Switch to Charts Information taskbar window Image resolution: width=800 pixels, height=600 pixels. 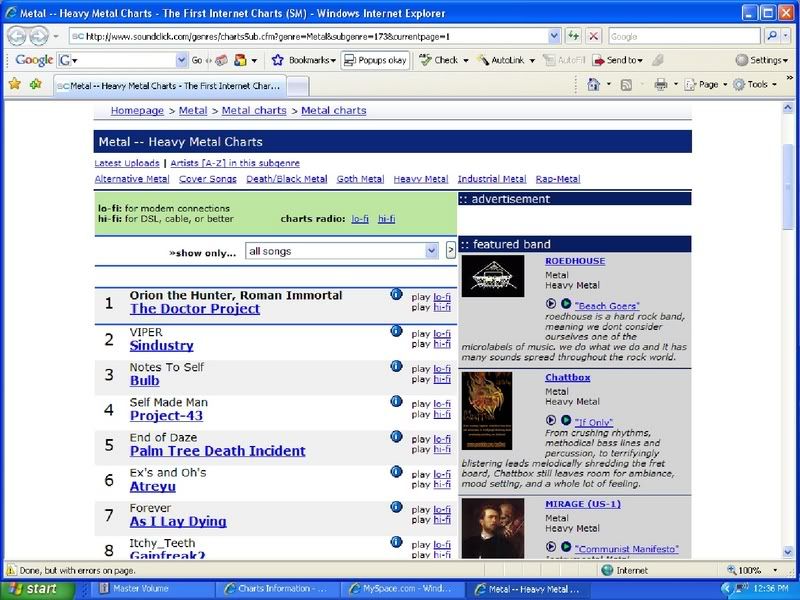pyautogui.click(x=276, y=589)
